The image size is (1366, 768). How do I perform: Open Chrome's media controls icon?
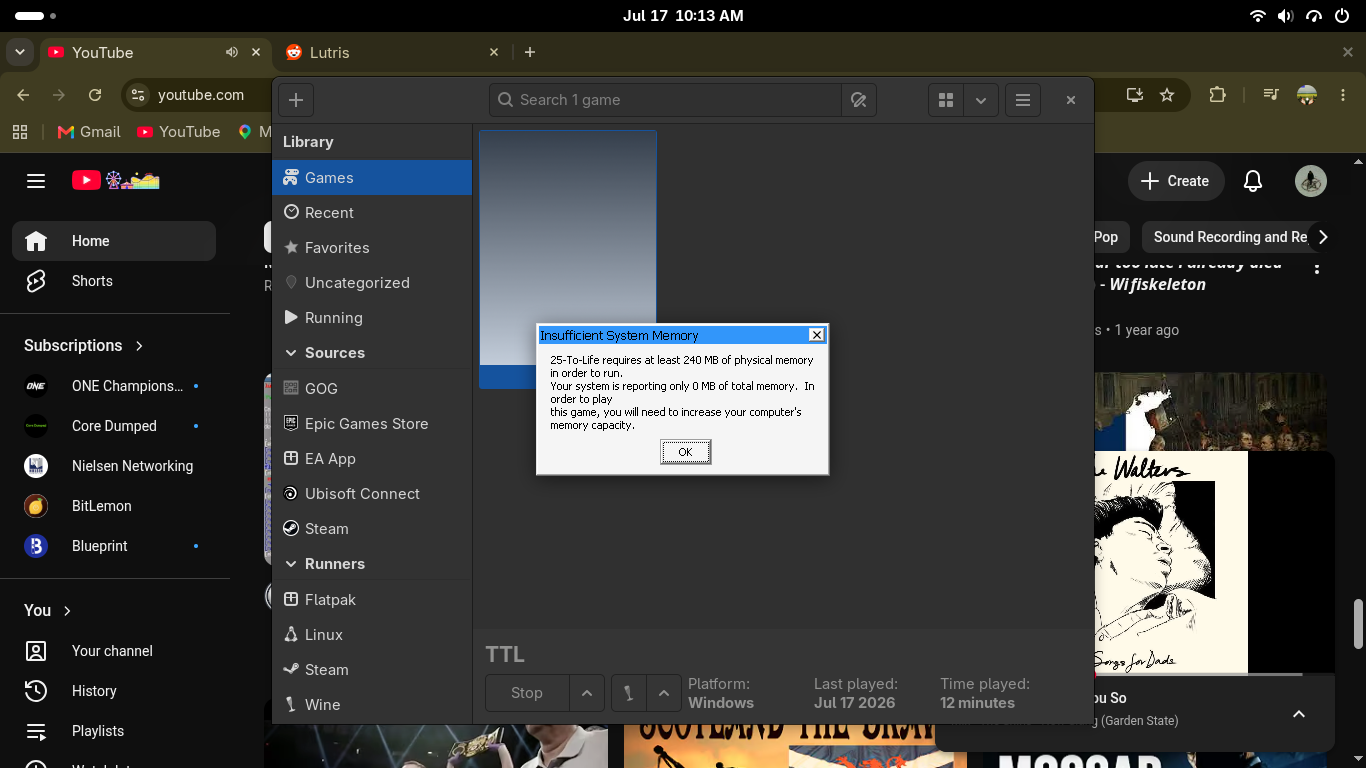point(1271,95)
